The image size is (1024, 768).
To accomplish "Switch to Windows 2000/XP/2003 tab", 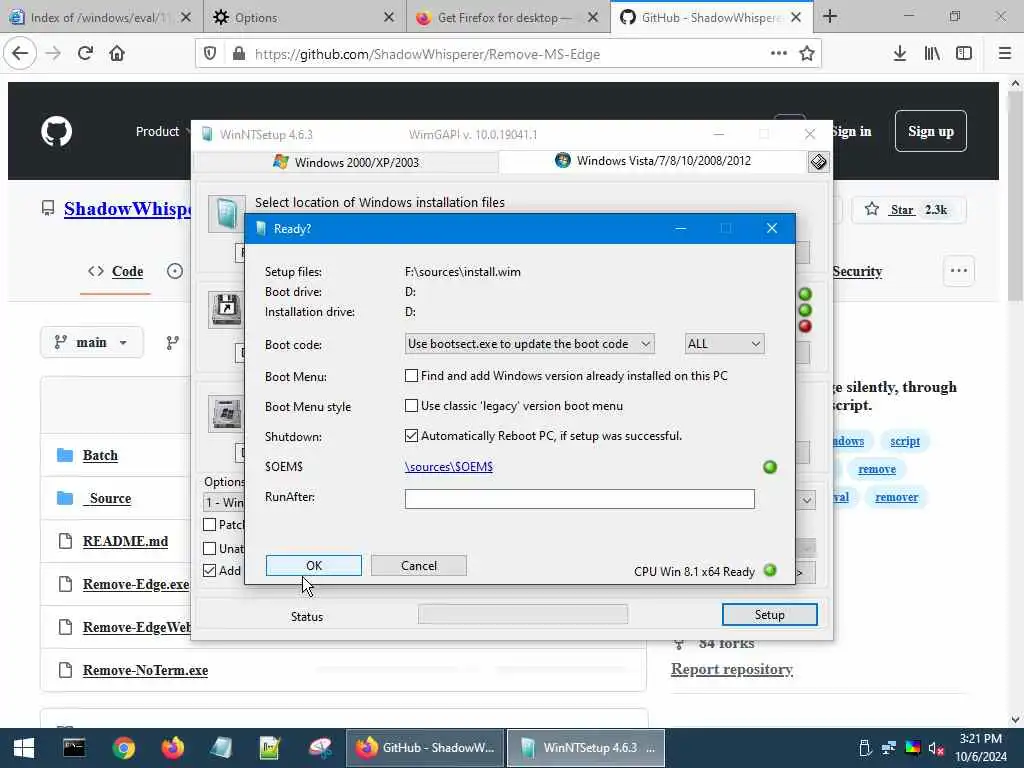I will click(x=346, y=162).
